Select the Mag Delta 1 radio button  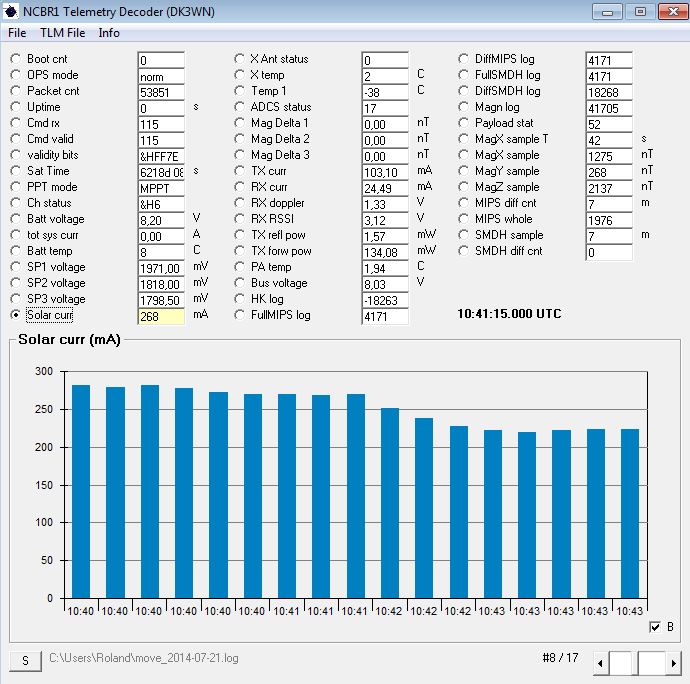(x=239, y=123)
